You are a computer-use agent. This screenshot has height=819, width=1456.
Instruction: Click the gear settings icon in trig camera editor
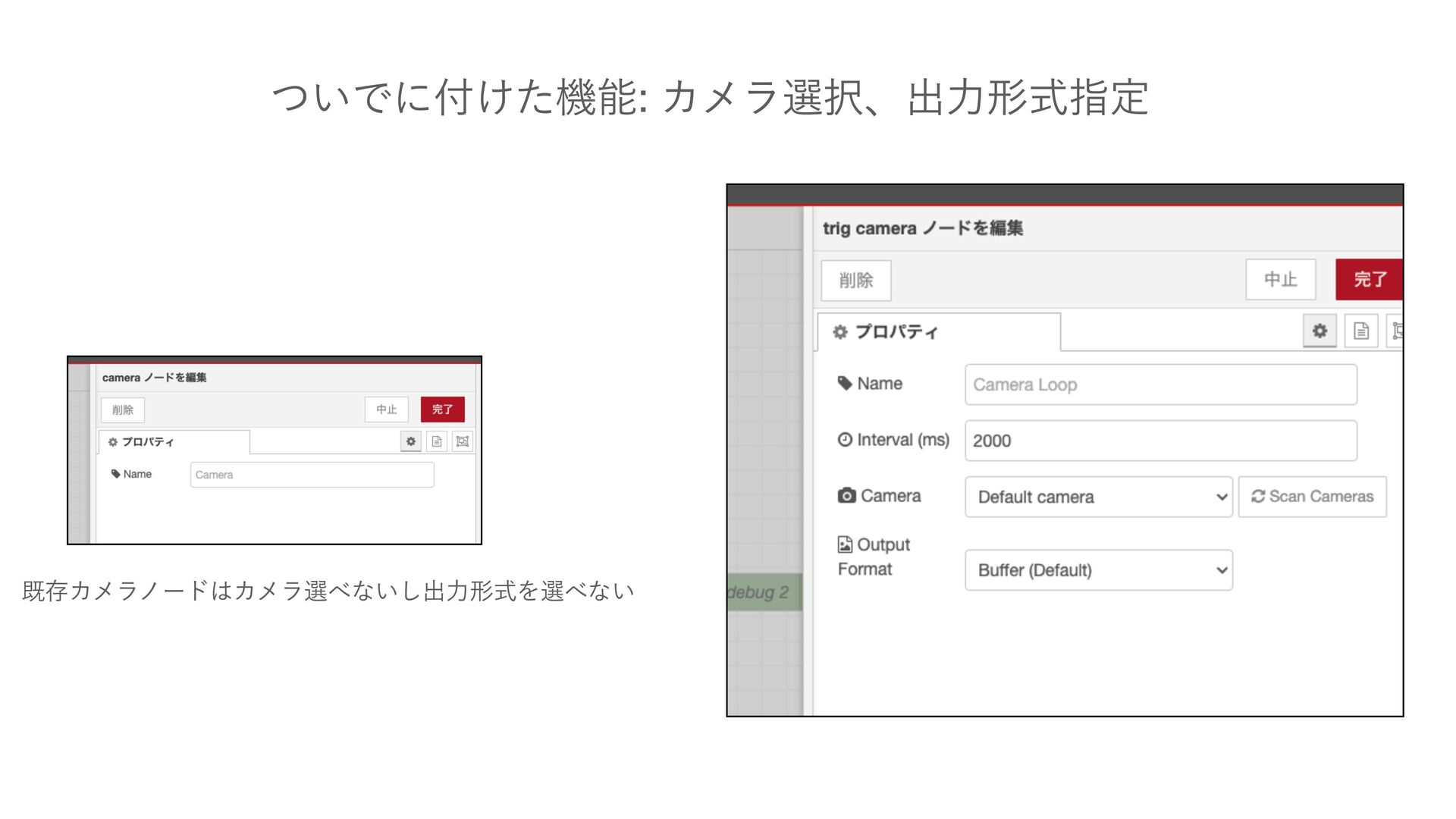click(1319, 331)
